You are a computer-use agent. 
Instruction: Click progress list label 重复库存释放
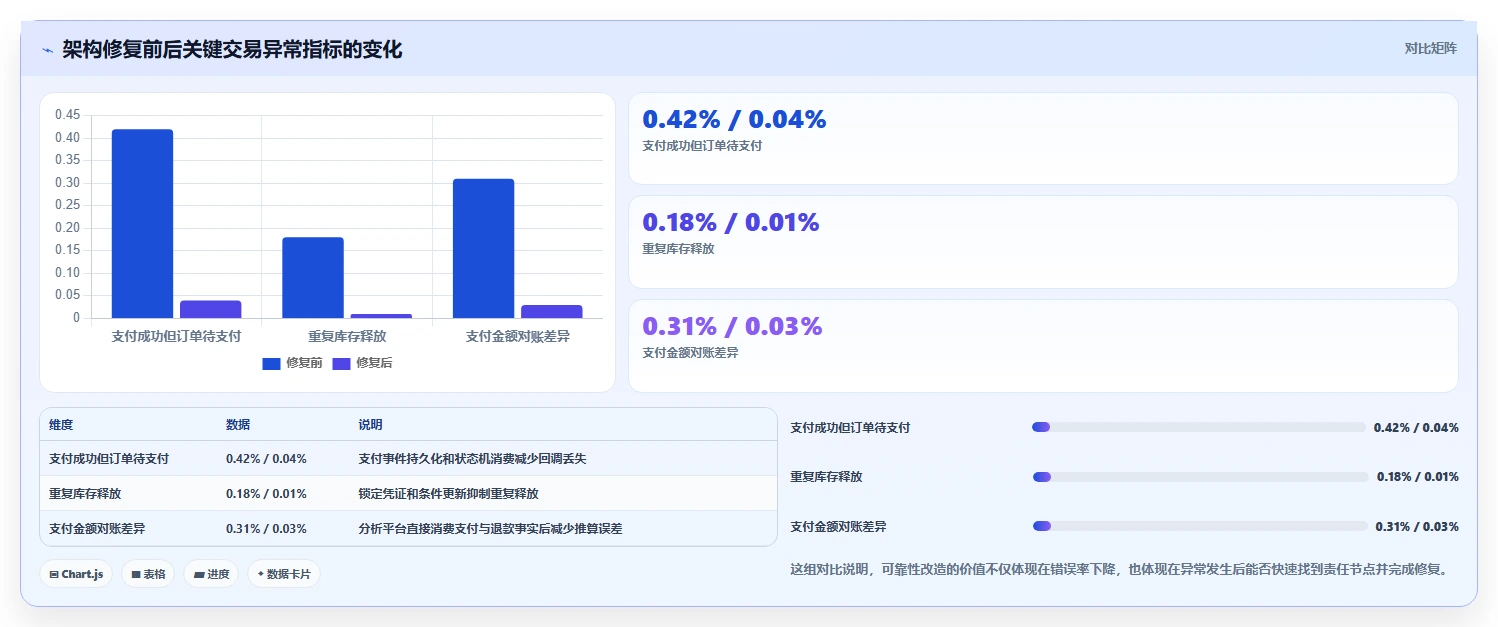click(x=826, y=477)
